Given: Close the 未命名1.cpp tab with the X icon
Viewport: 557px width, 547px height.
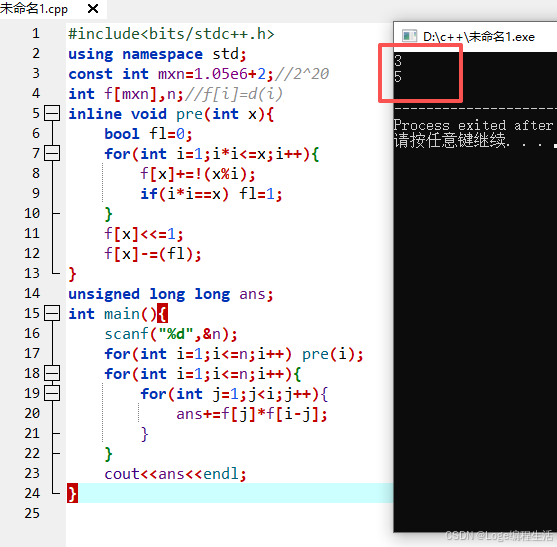Looking at the screenshot, I should [93, 8].
